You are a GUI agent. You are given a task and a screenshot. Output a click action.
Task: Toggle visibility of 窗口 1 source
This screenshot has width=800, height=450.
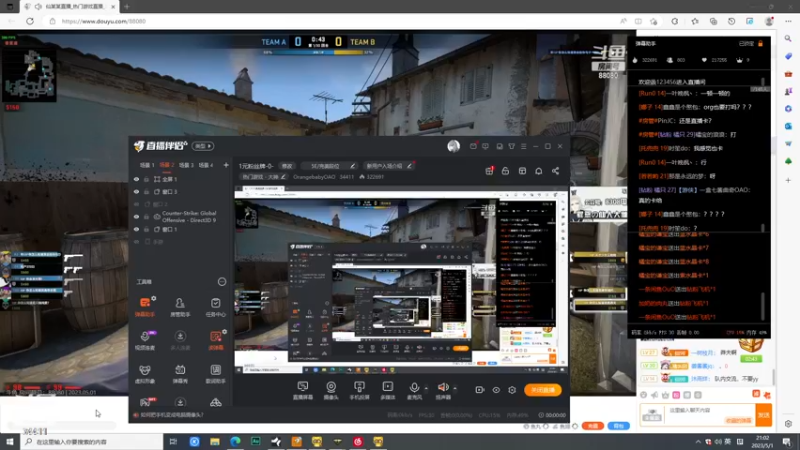tap(136, 230)
